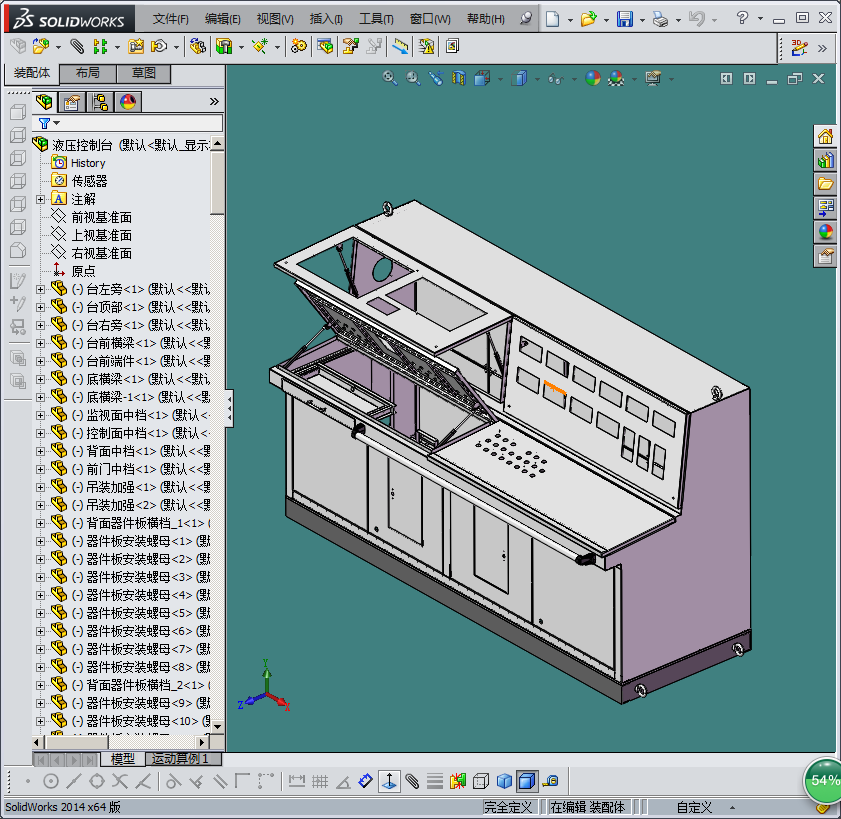This screenshot has width=841, height=819.
Task: Toggle the wireframe cube display icon
Action: click(481, 781)
